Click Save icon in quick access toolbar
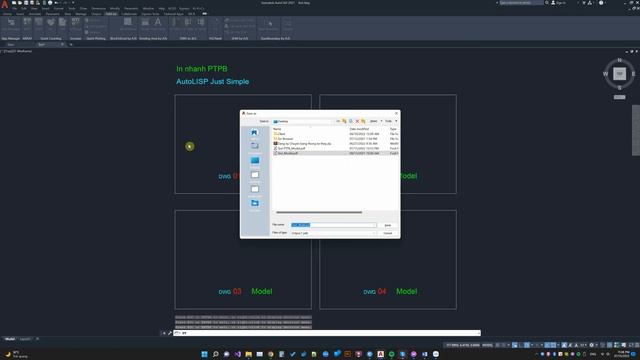Viewport: 640px width, 360px height. point(26,3)
